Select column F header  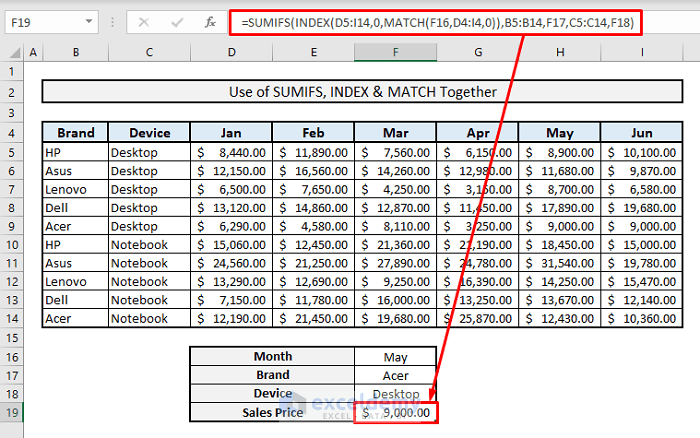click(396, 52)
